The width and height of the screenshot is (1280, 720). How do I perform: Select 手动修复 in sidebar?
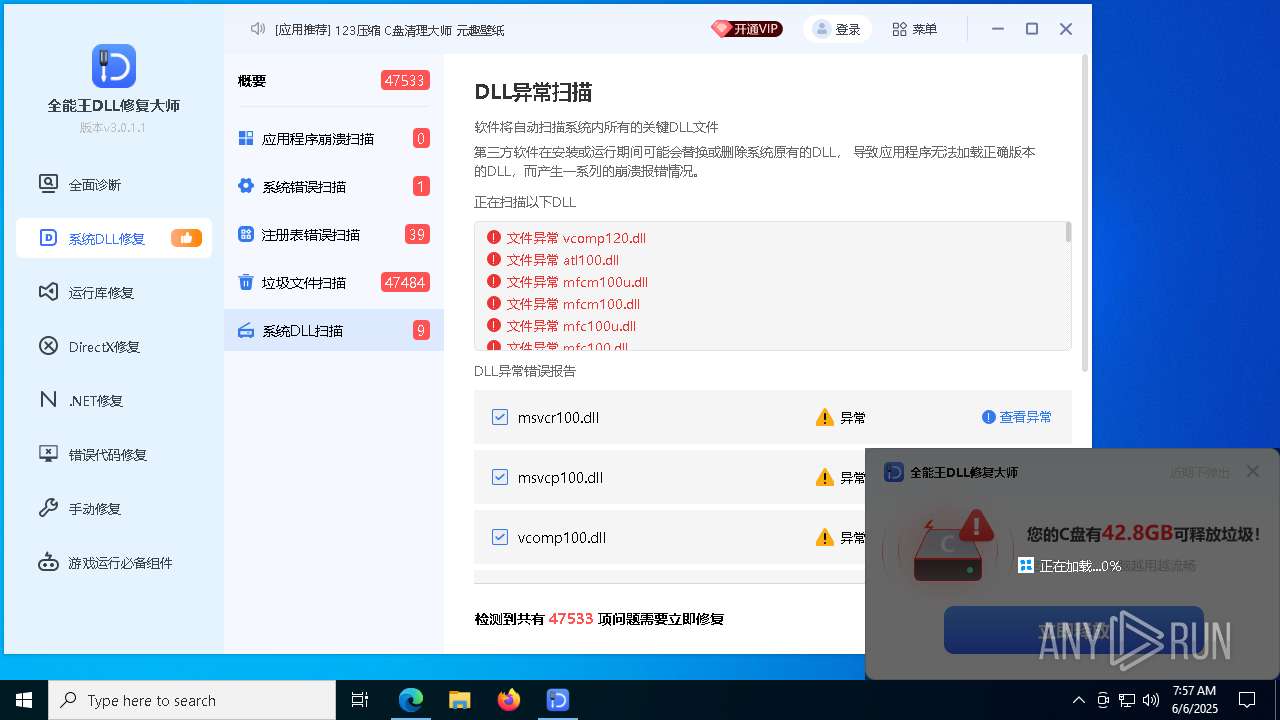[114, 509]
